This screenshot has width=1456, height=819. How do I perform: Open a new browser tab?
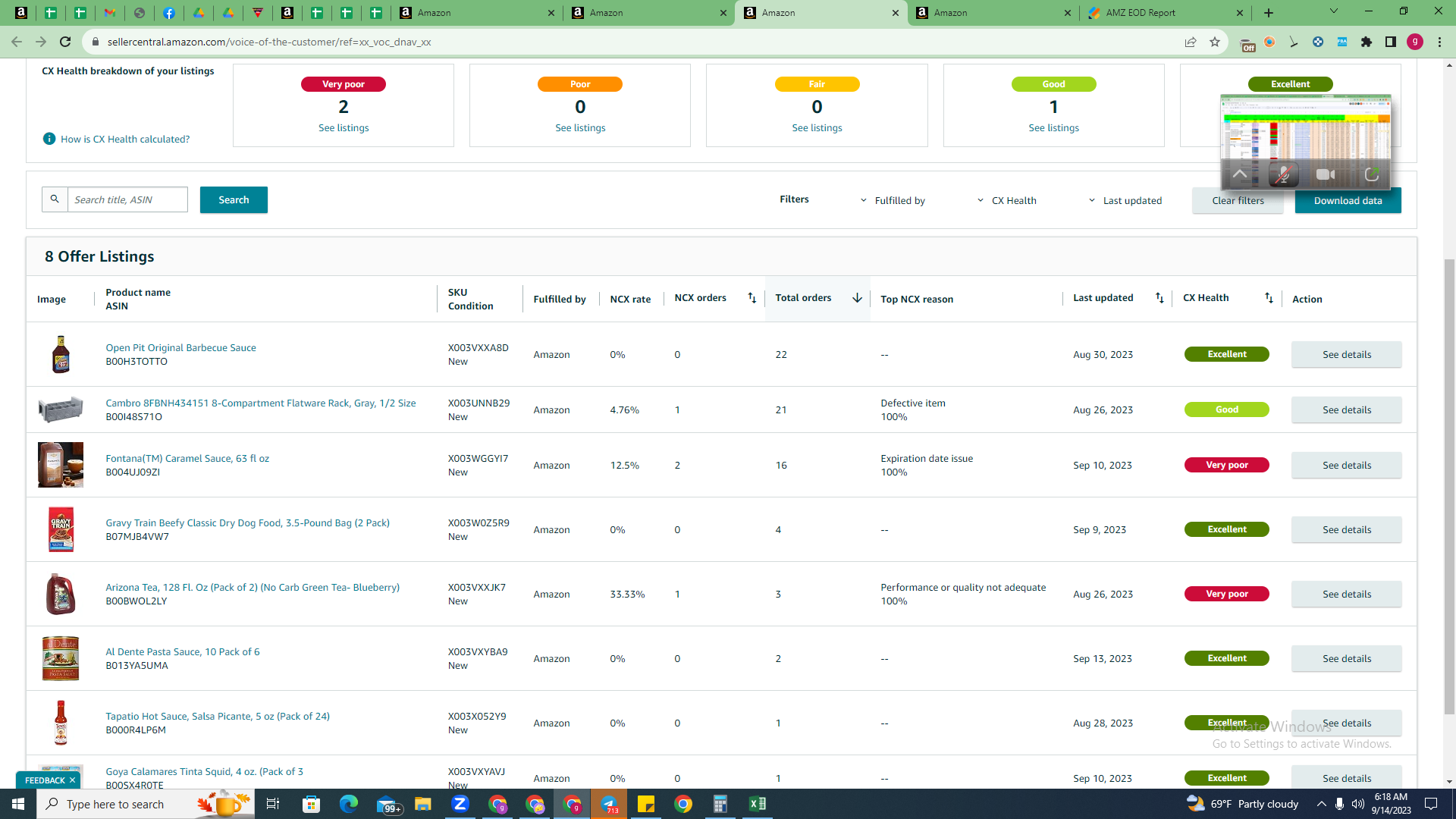coord(1269,13)
